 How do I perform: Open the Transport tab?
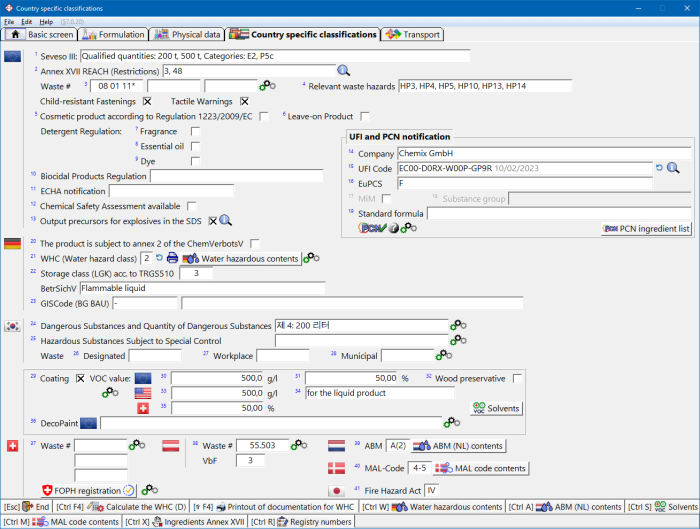click(413, 34)
